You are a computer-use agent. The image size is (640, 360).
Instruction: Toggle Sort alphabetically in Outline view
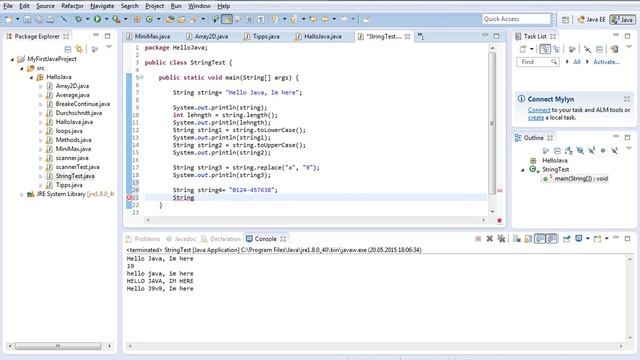(569, 151)
